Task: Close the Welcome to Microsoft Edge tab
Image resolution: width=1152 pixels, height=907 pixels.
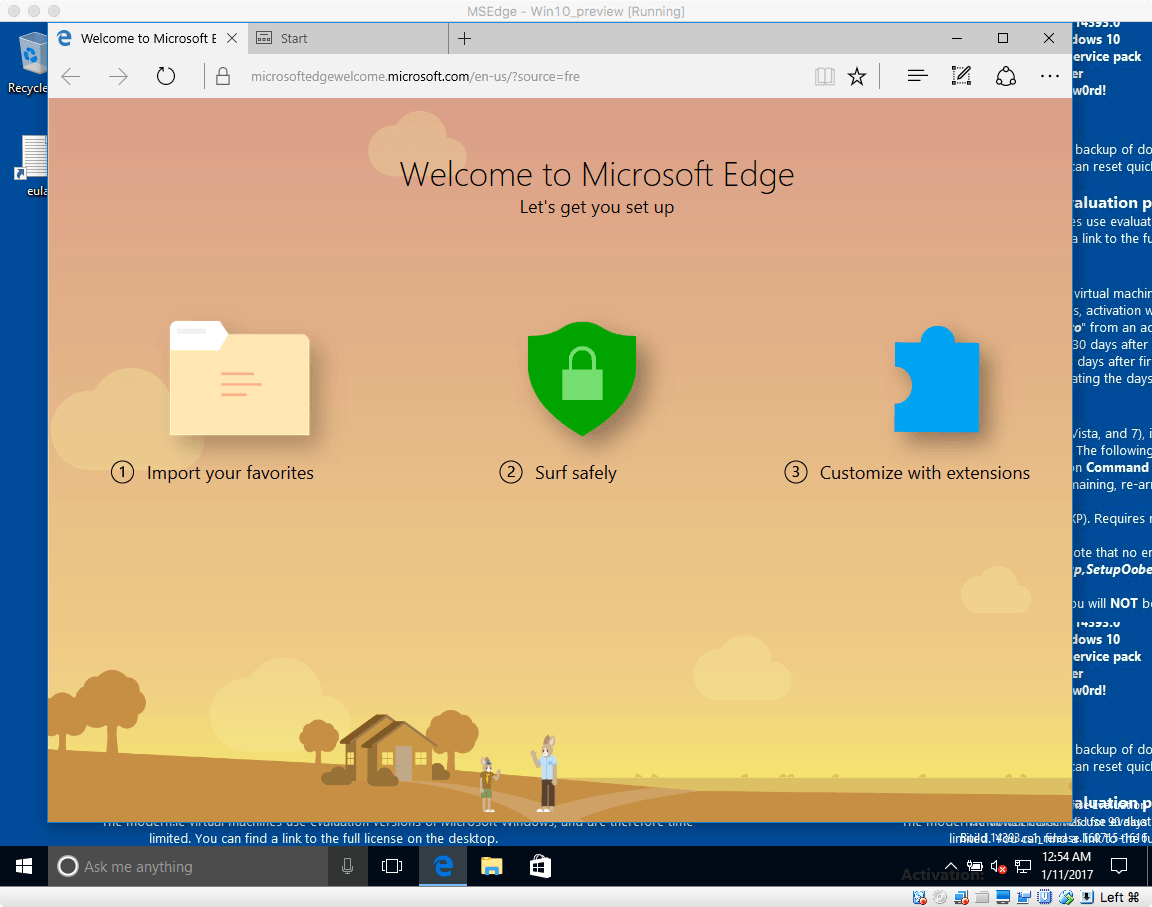Action: pos(231,38)
